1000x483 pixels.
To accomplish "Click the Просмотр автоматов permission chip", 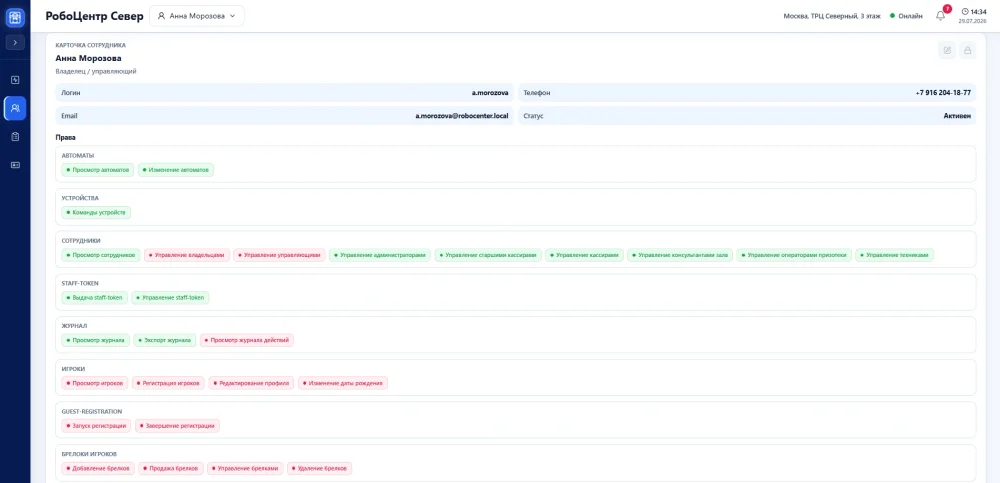I will pos(98,170).
